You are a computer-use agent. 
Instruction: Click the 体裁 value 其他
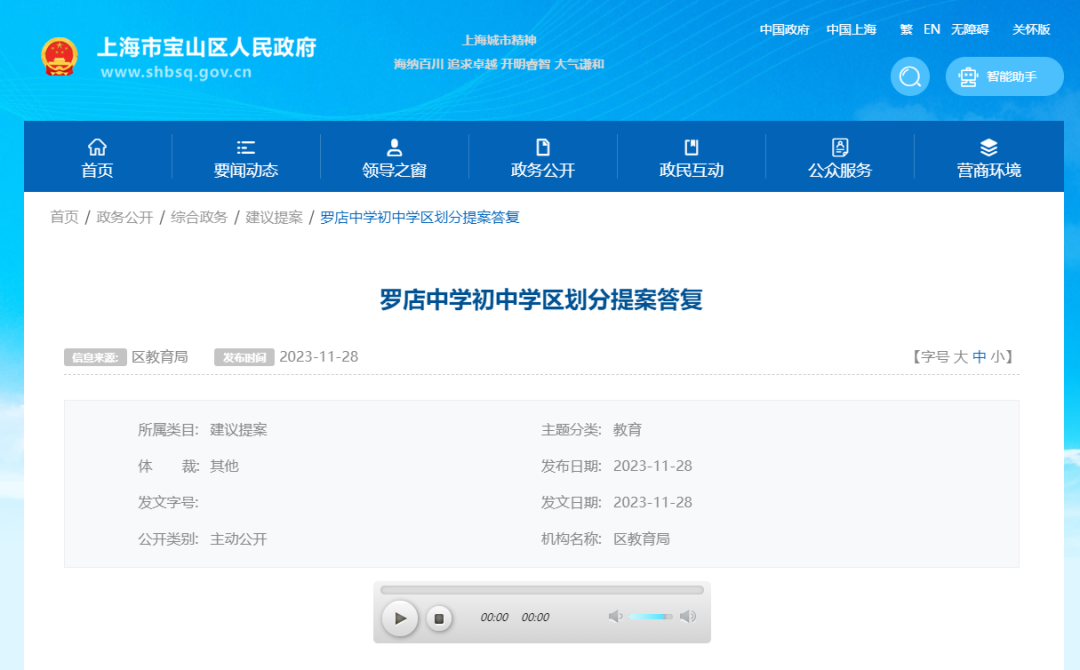click(x=224, y=466)
